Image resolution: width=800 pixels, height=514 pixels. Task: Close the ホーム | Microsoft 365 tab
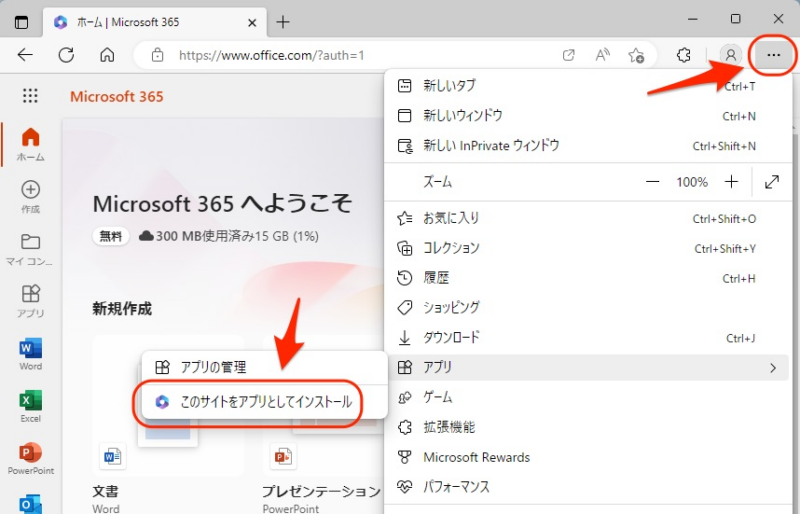click(252, 22)
